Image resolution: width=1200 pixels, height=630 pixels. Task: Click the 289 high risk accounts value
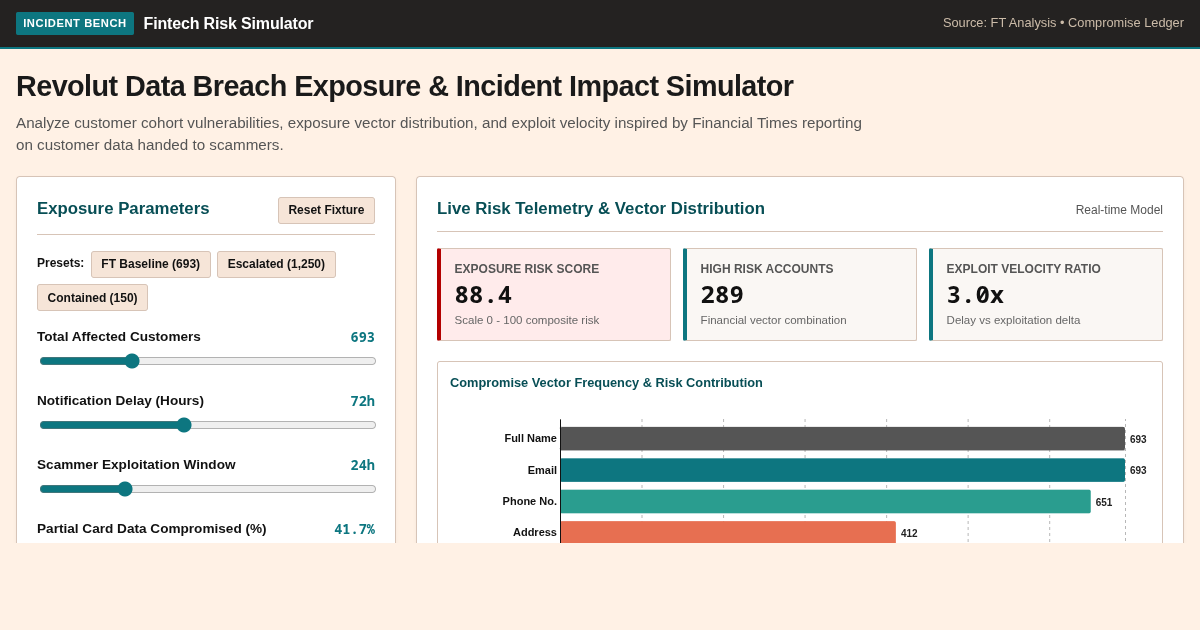coord(722,295)
